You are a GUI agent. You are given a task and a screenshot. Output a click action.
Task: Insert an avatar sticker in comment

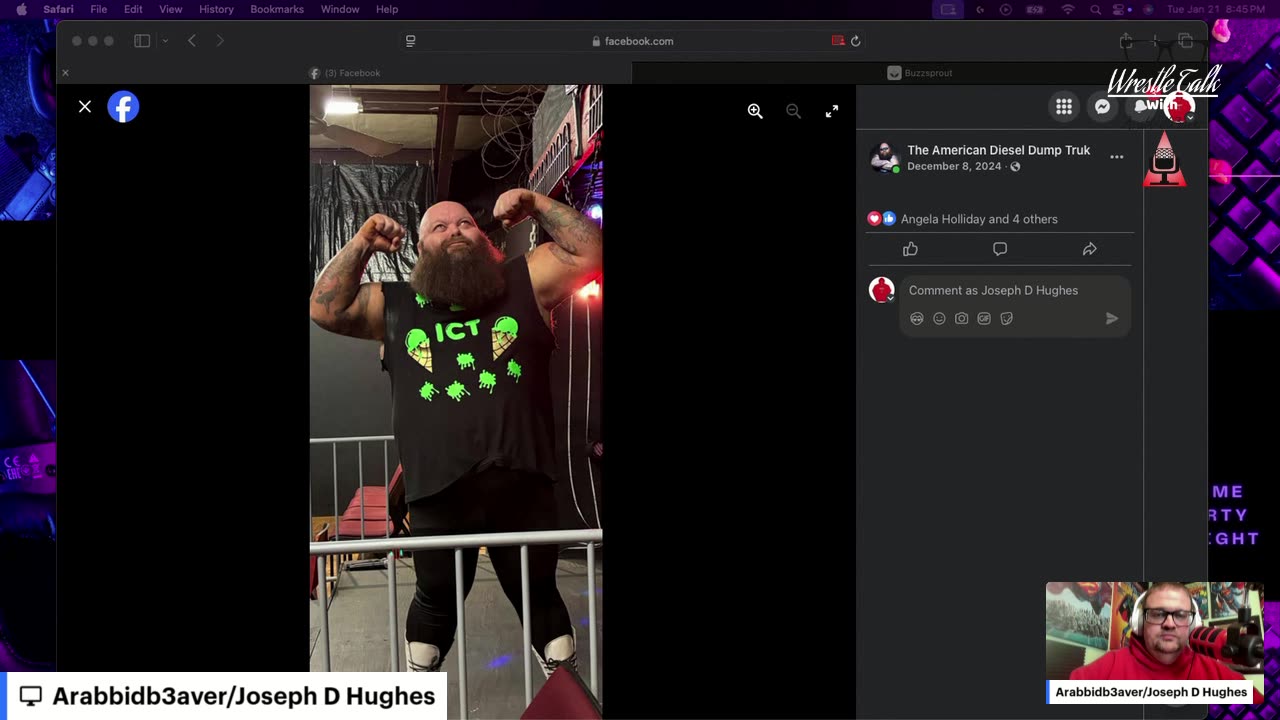pyautogui.click(x=917, y=318)
